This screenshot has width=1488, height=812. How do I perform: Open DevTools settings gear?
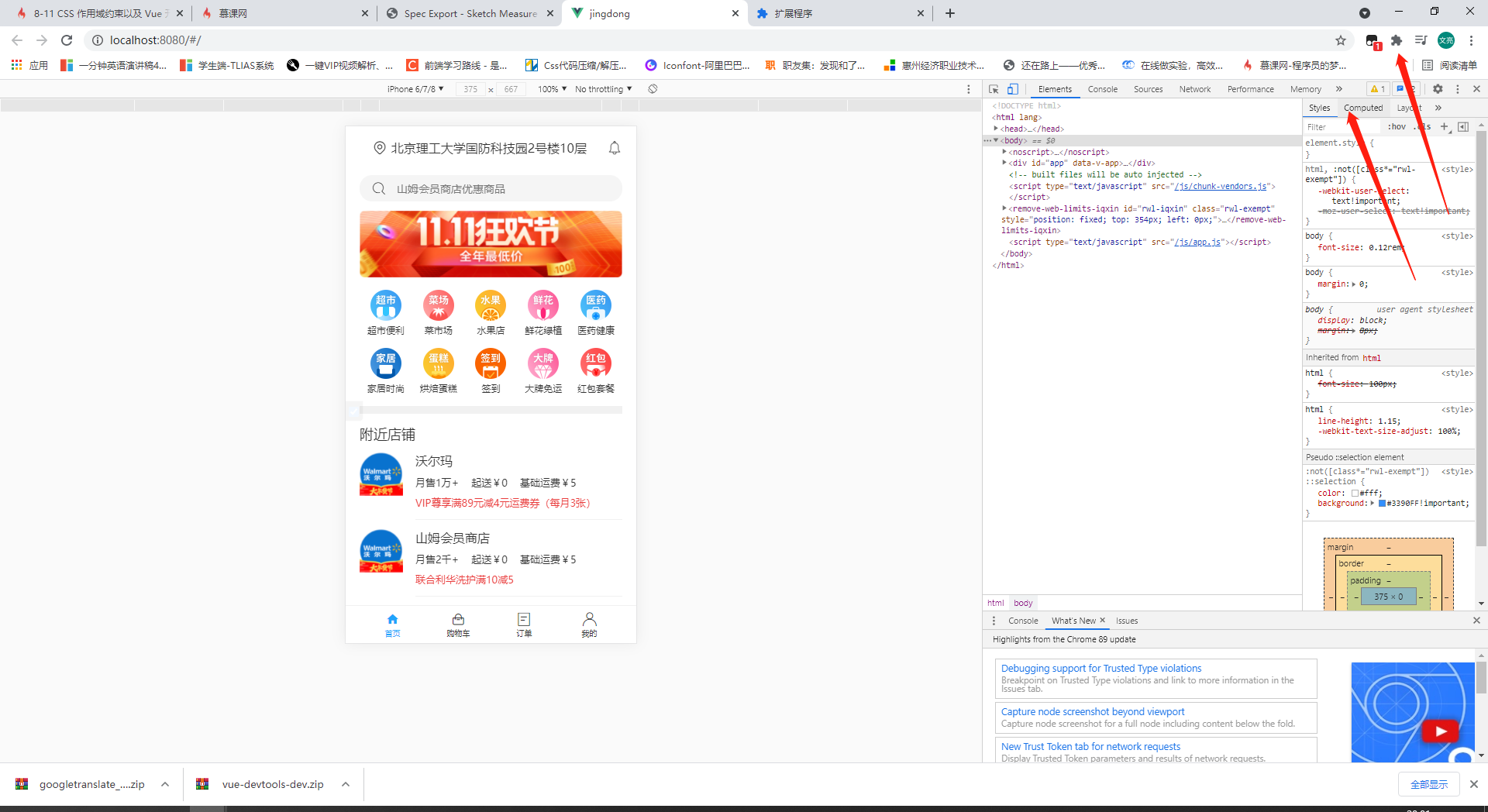pos(1438,89)
